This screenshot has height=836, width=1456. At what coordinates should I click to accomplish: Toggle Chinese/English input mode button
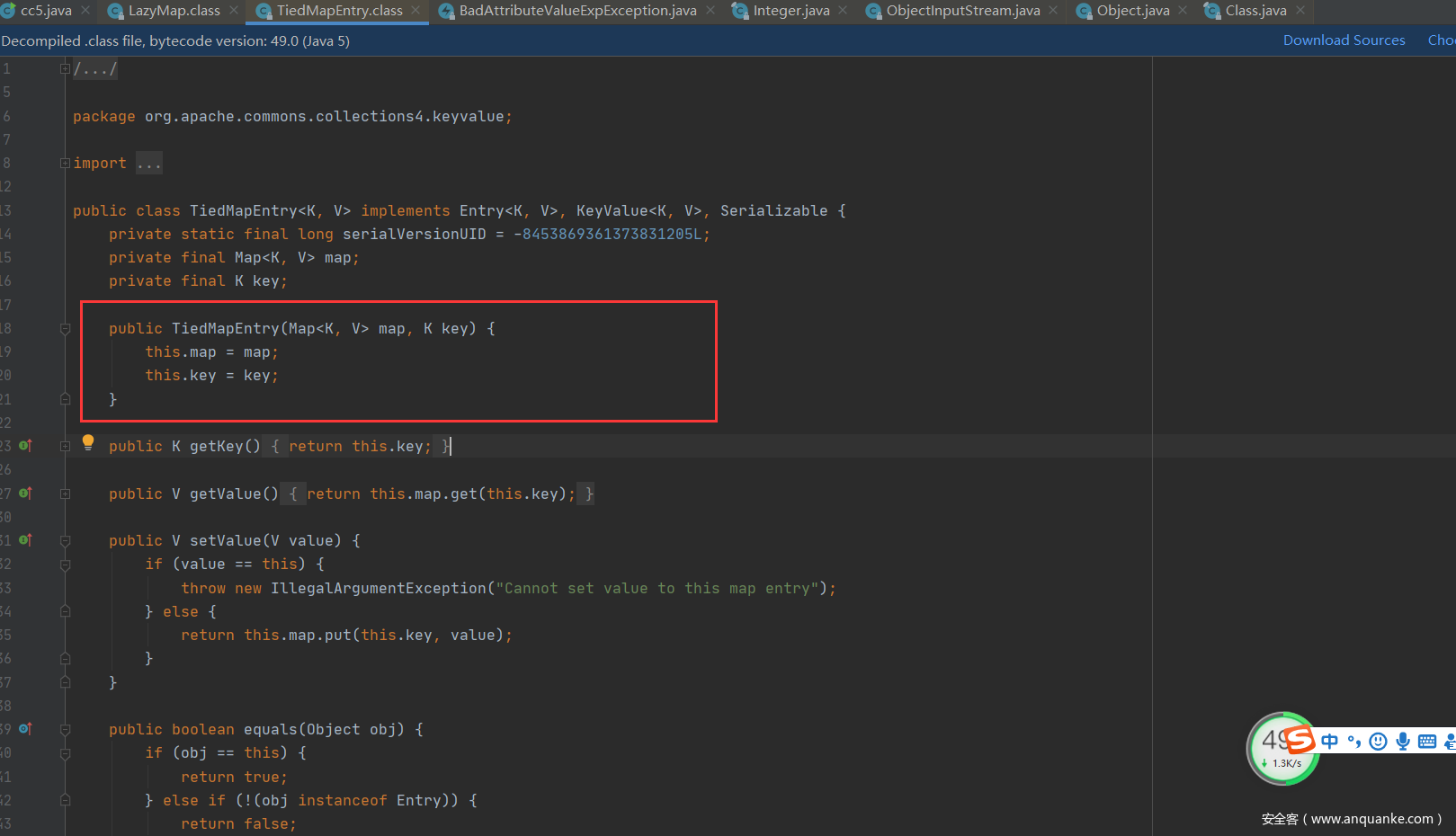[x=1330, y=742]
